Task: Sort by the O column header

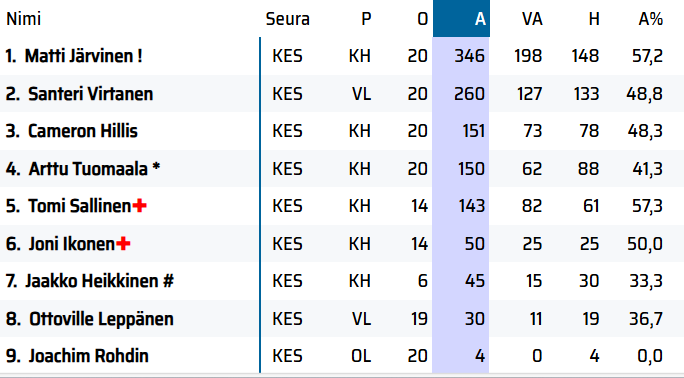Action: pos(422,19)
